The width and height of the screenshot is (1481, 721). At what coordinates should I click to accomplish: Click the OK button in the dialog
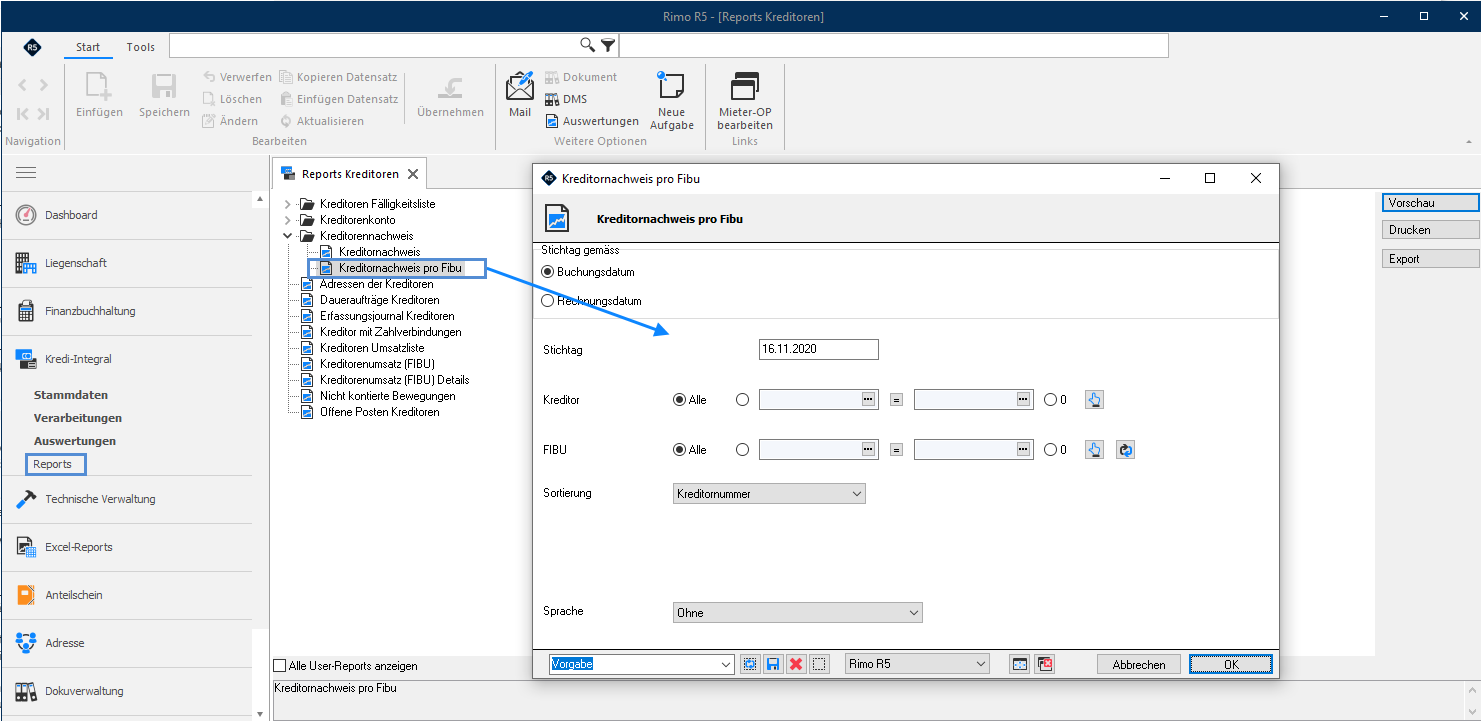1231,665
